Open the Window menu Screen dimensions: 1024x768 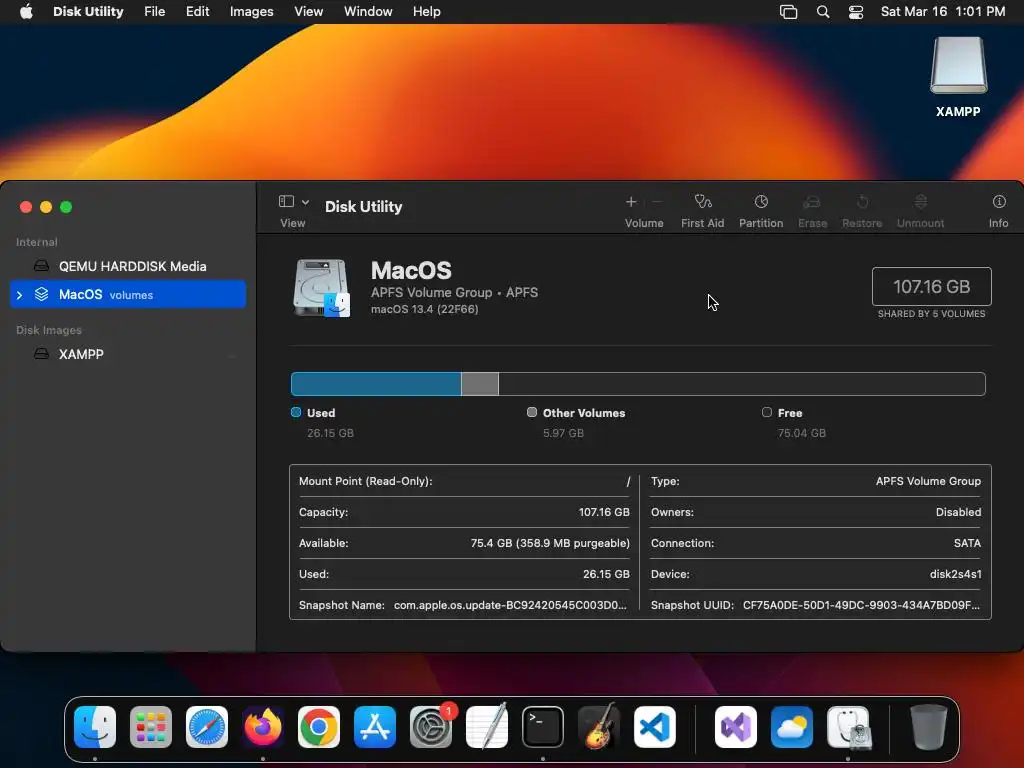[368, 12]
